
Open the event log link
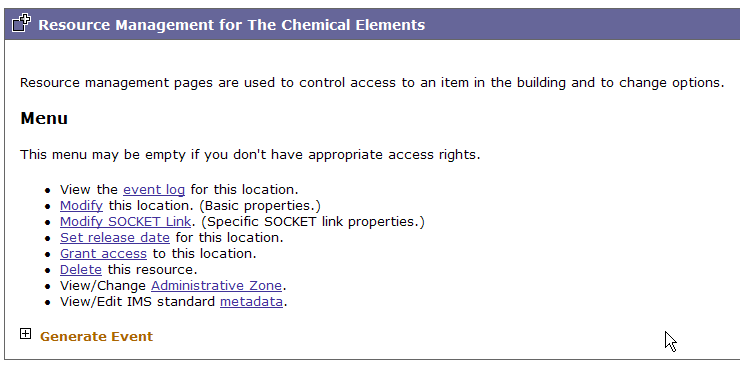[154, 190]
